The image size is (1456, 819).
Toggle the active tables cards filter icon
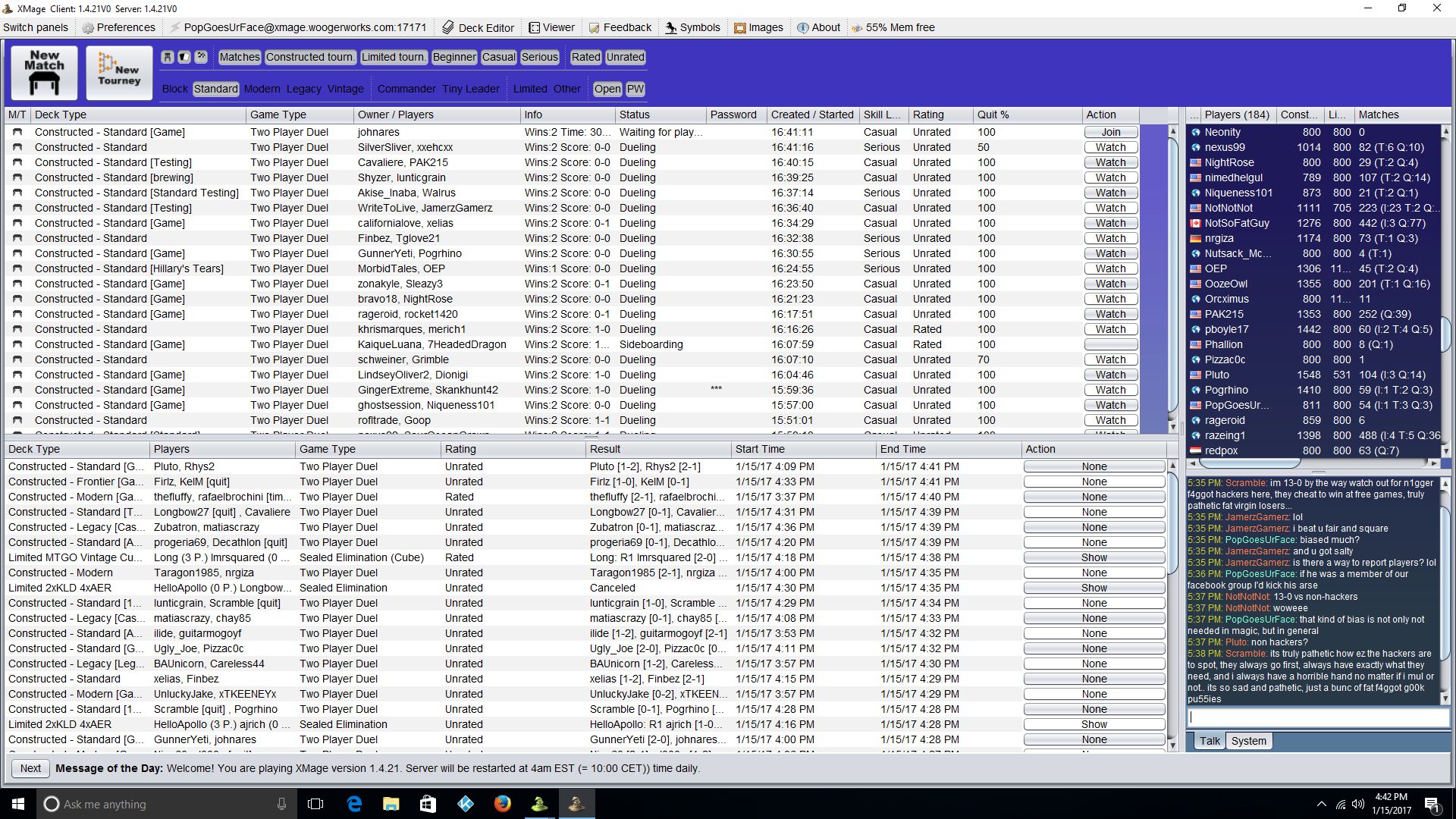click(x=184, y=57)
